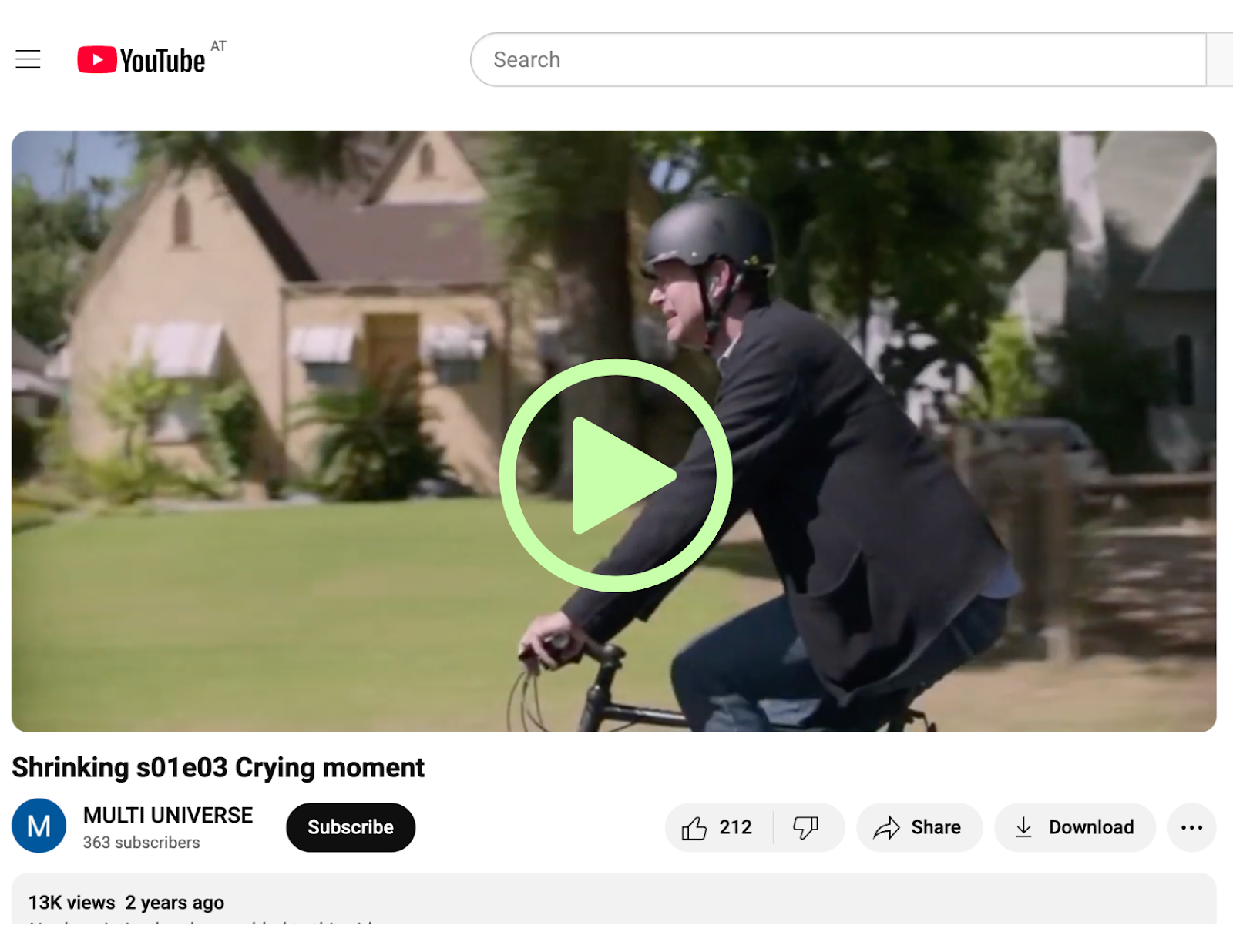Open the MULTI UNIVERSE channel avatar

pyautogui.click(x=39, y=826)
